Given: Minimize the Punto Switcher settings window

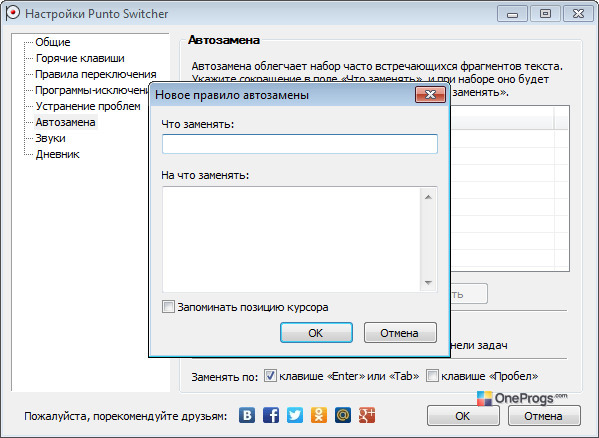Looking at the screenshot, I should point(512,14).
